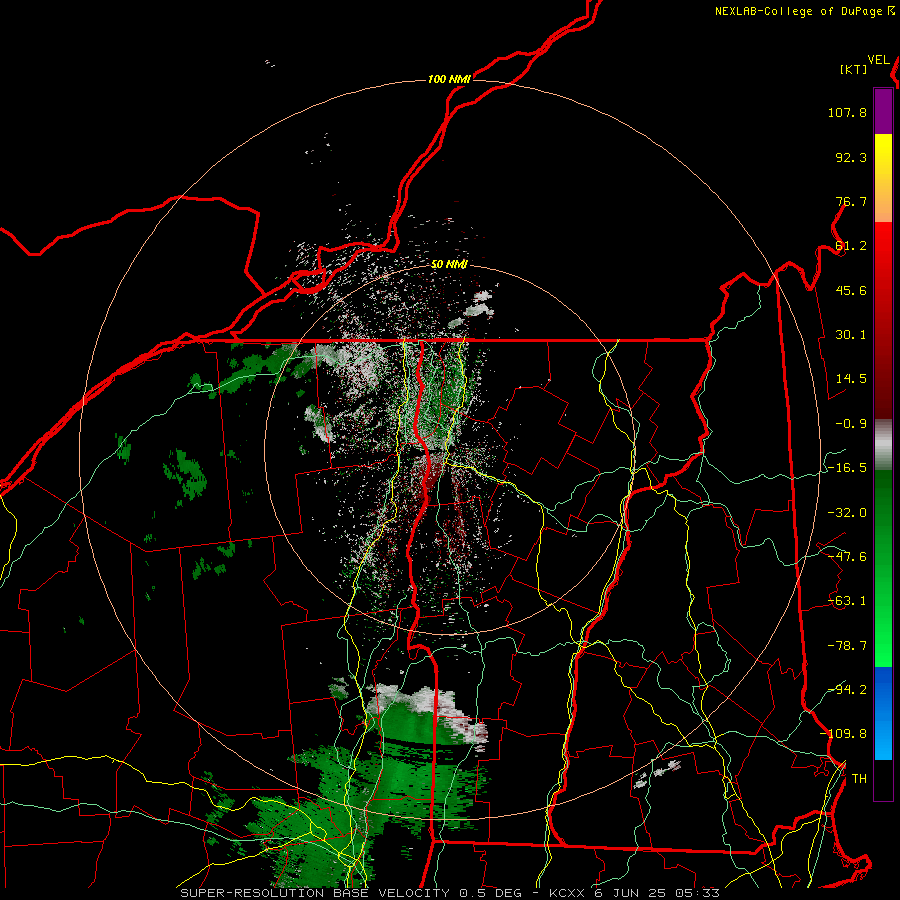
Task: Click the -109.8 legend value
Action: point(843,734)
